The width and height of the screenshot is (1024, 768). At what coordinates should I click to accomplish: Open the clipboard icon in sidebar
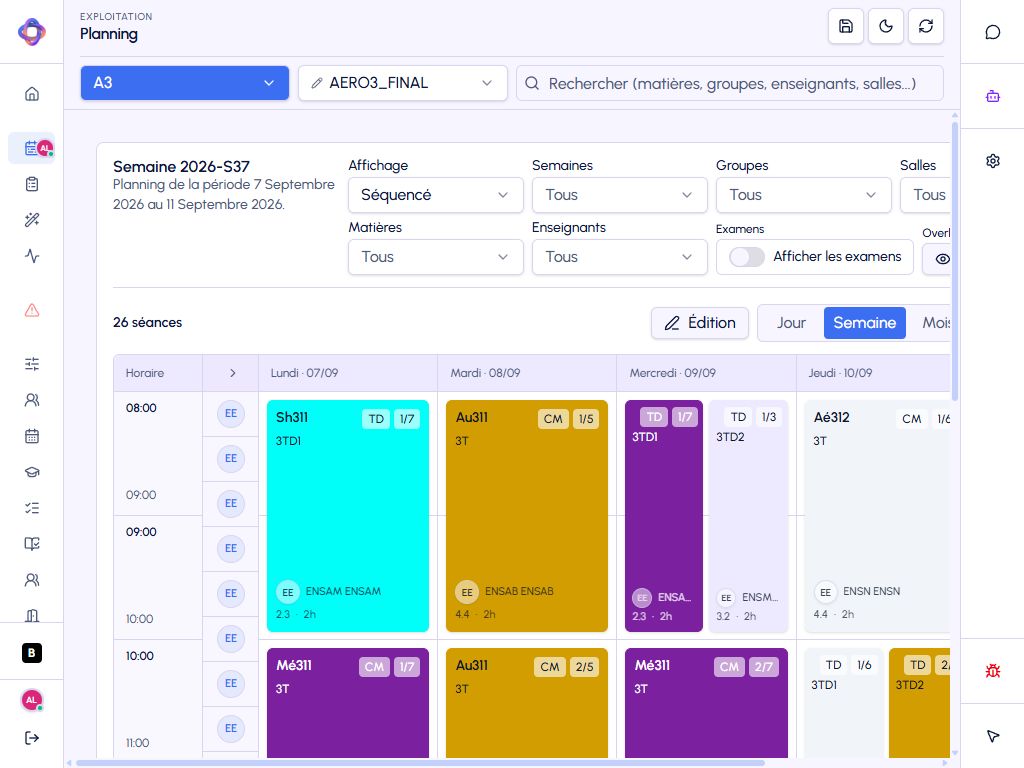31,184
